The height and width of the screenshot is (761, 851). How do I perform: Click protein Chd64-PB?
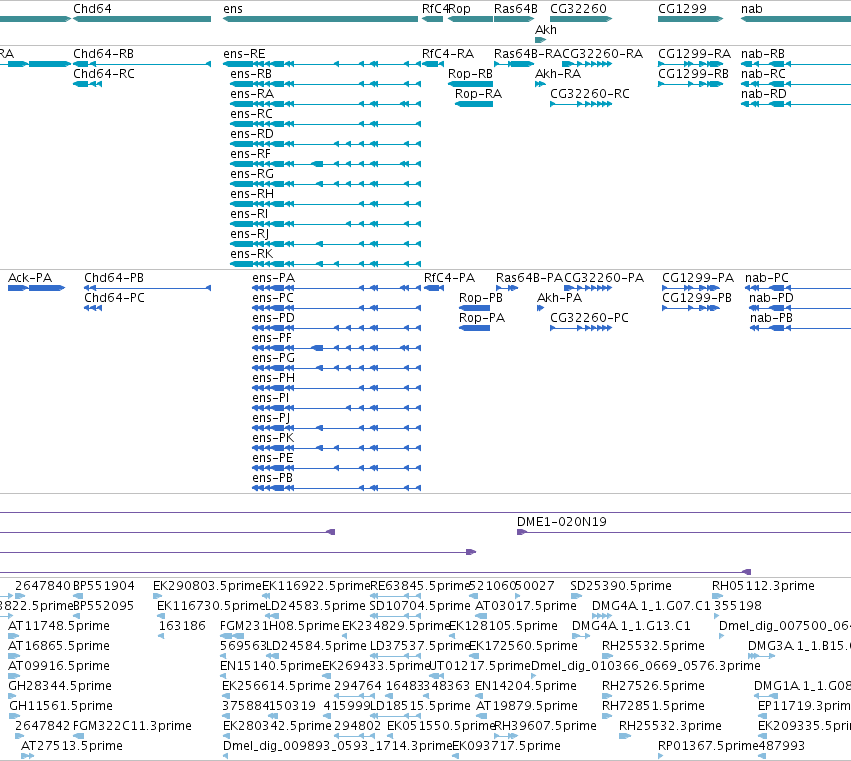pos(114,278)
